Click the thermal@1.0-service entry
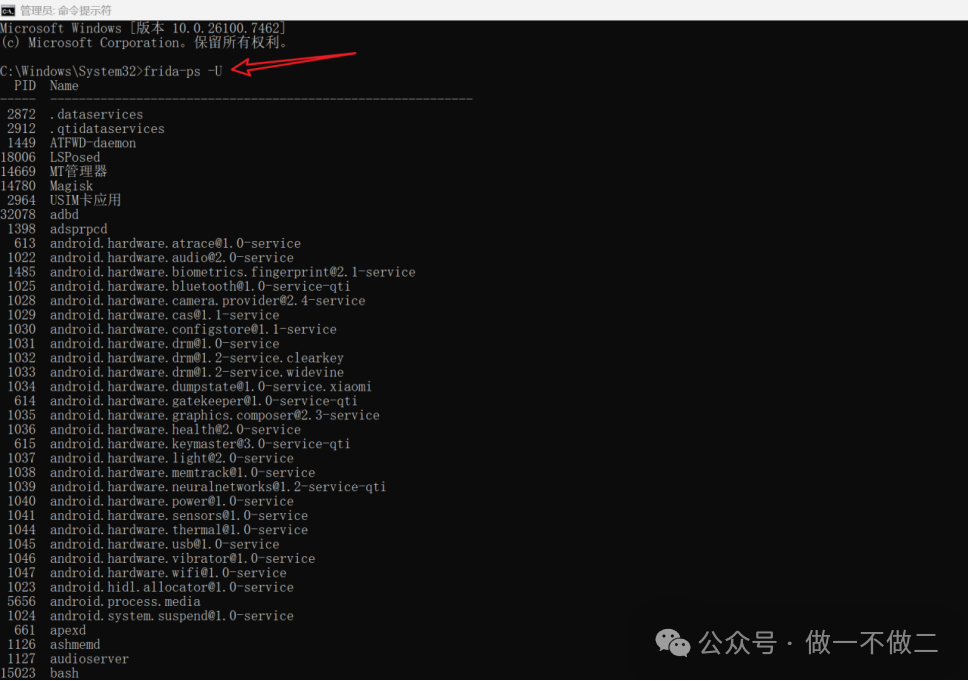Image resolution: width=969 pixels, height=681 pixels. pos(179,530)
